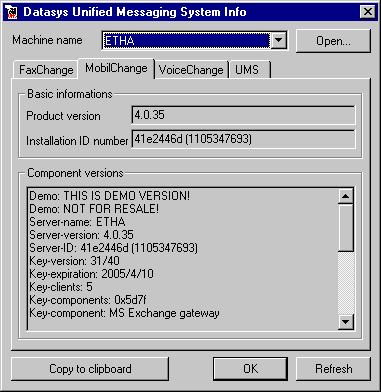Click the 'Installation ID number' label
381x392 pixels.
click(x=77, y=141)
